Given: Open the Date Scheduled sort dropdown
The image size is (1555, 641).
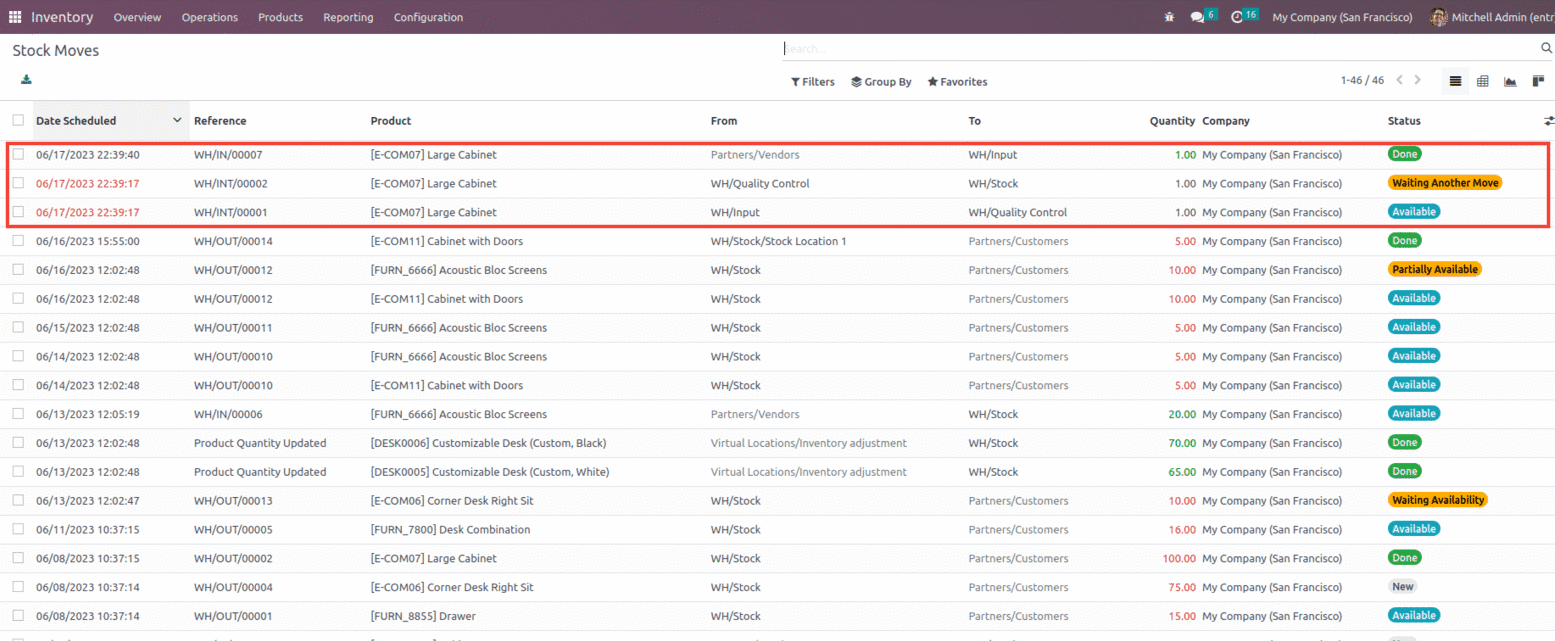Looking at the screenshot, I should coord(176,119).
